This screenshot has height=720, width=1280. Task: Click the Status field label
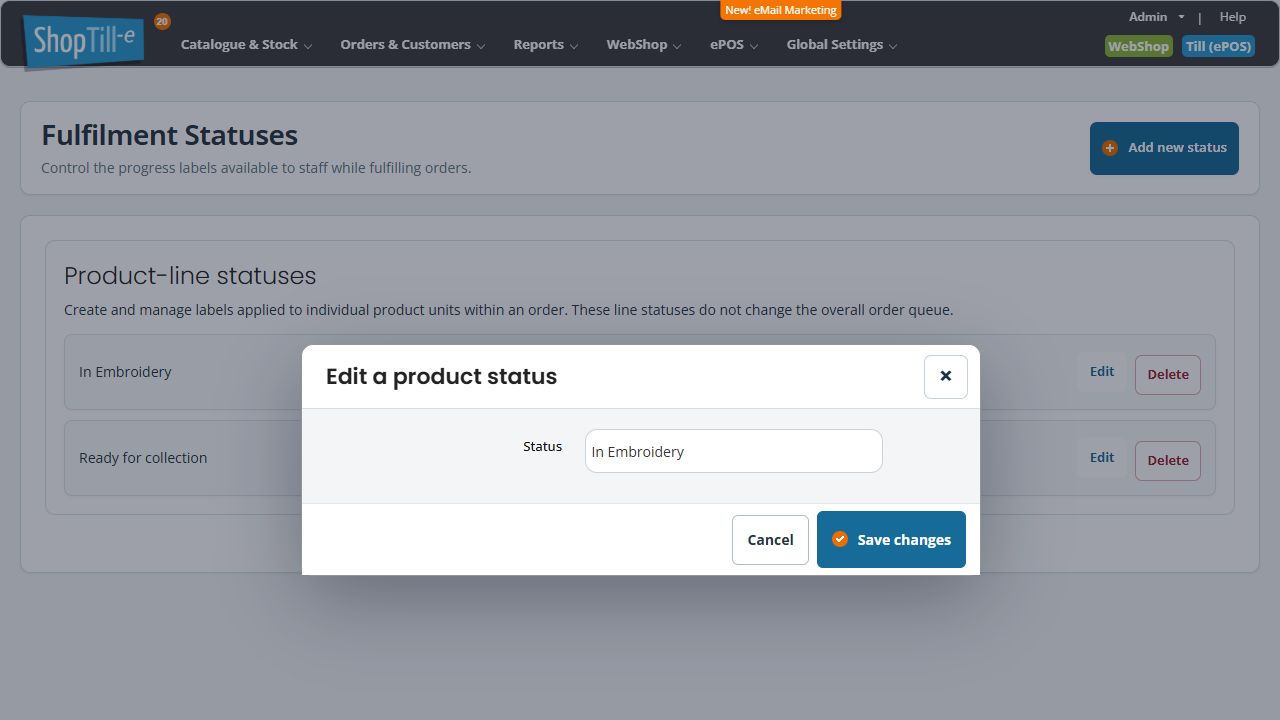click(543, 447)
